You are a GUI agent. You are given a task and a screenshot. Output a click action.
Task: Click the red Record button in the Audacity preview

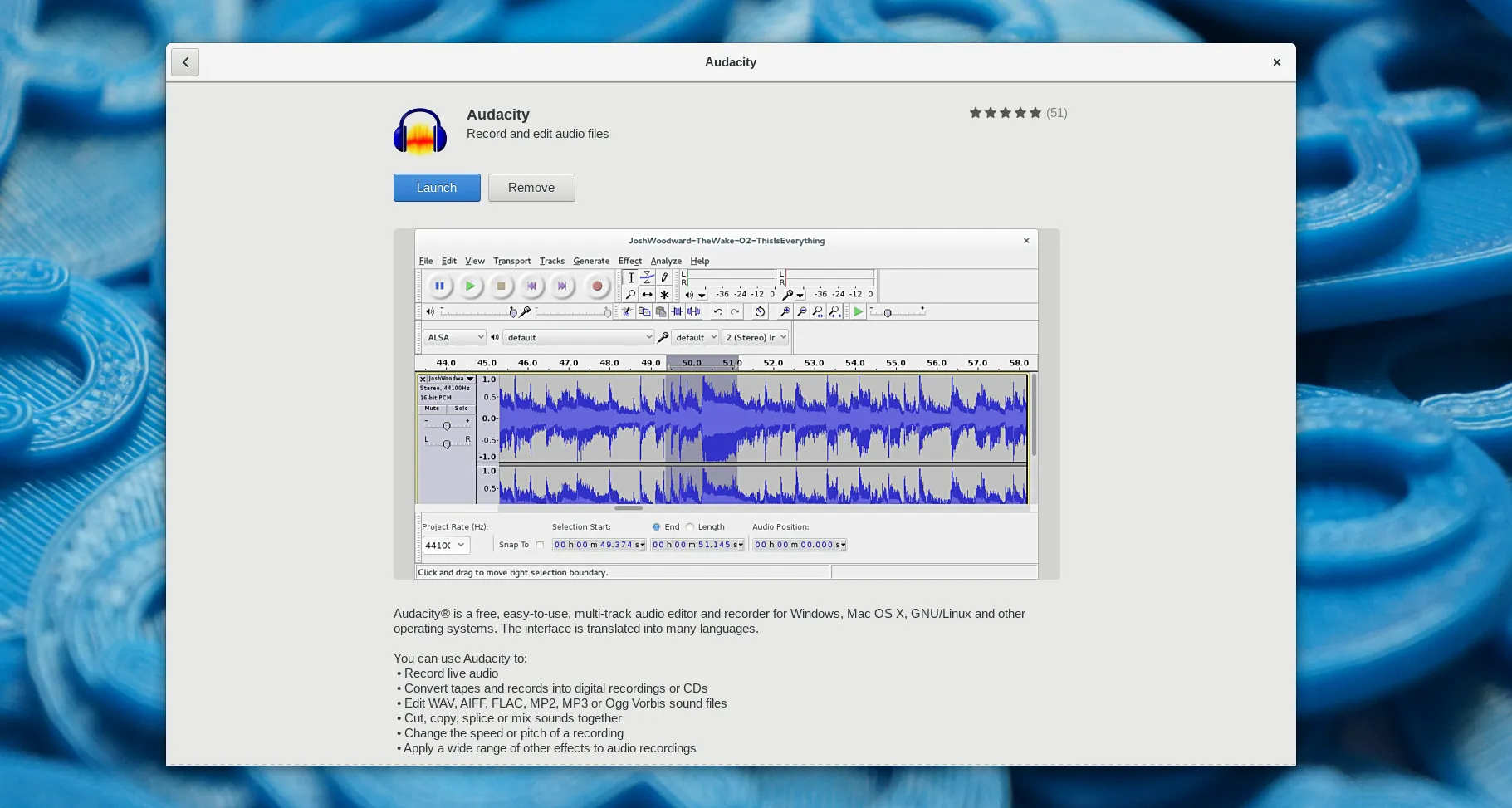596,286
